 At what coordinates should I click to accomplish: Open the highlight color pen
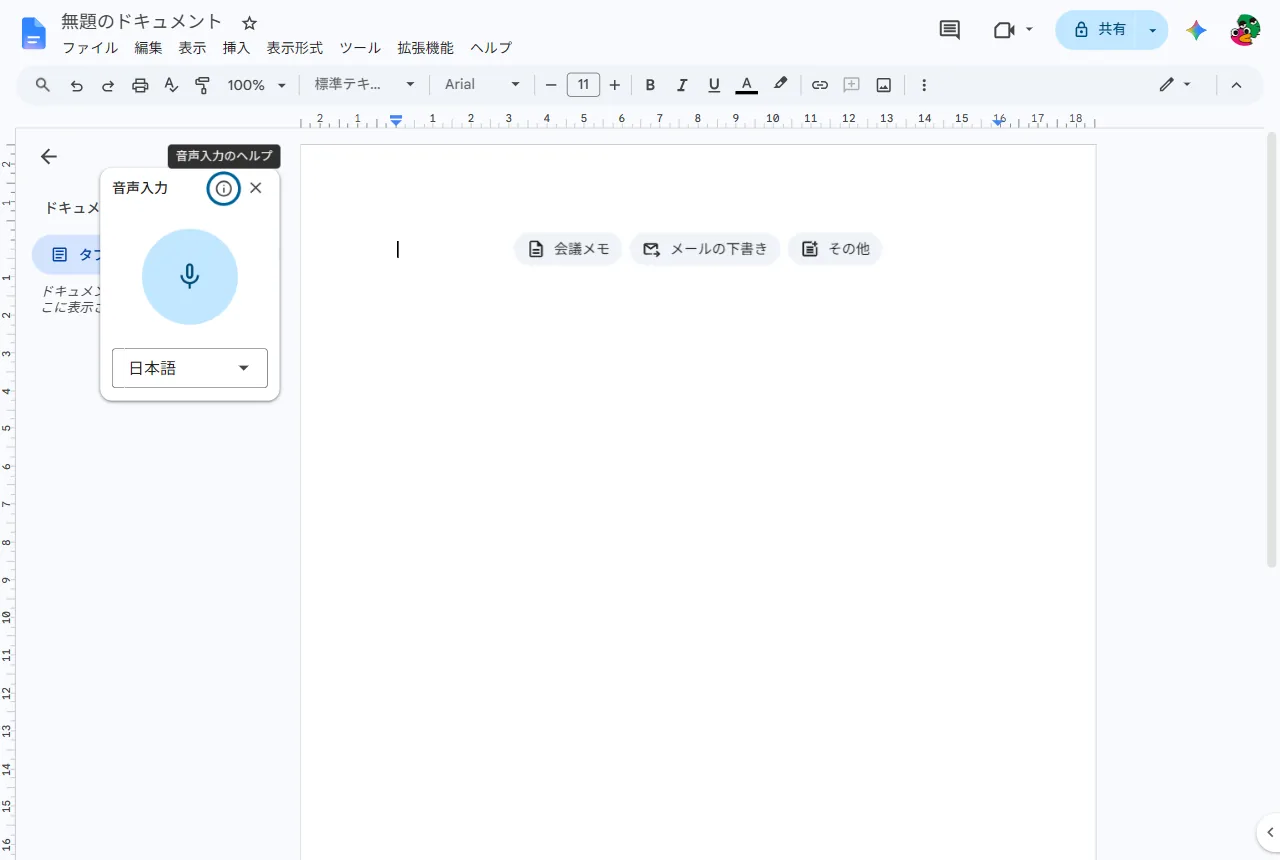click(780, 85)
